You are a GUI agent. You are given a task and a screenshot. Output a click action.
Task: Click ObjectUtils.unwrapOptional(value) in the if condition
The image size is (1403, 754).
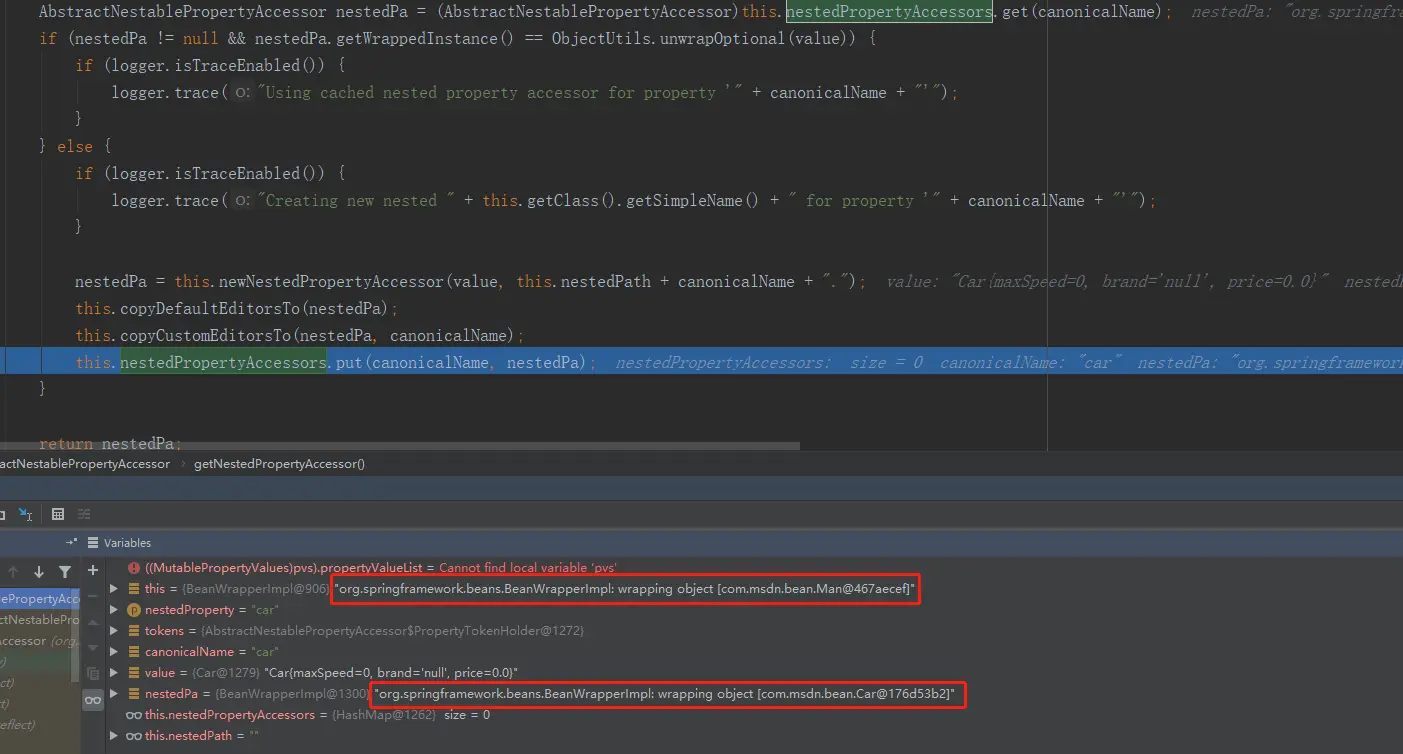pos(706,38)
